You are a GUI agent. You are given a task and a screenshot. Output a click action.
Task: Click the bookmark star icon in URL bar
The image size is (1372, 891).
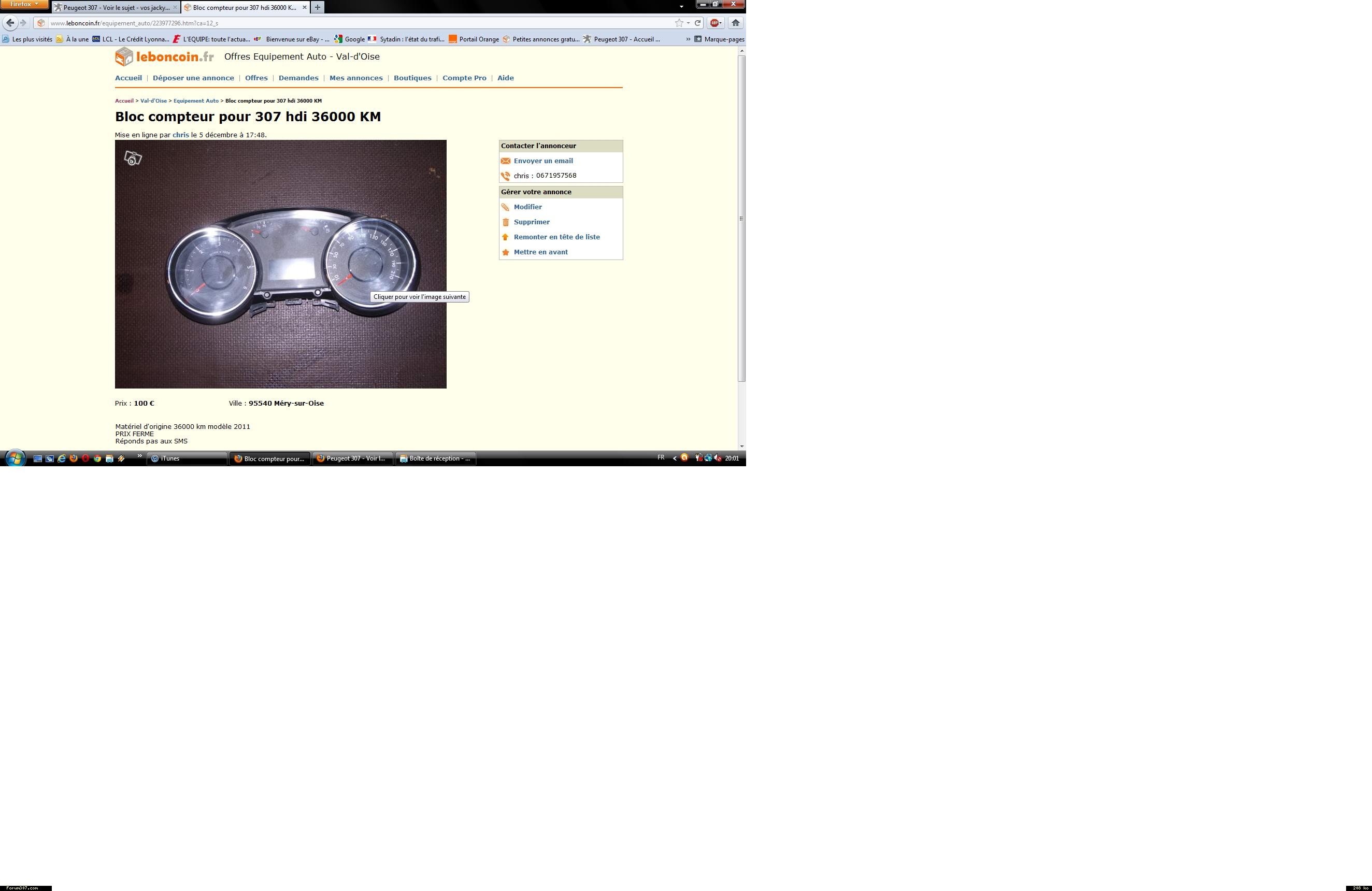tap(679, 23)
